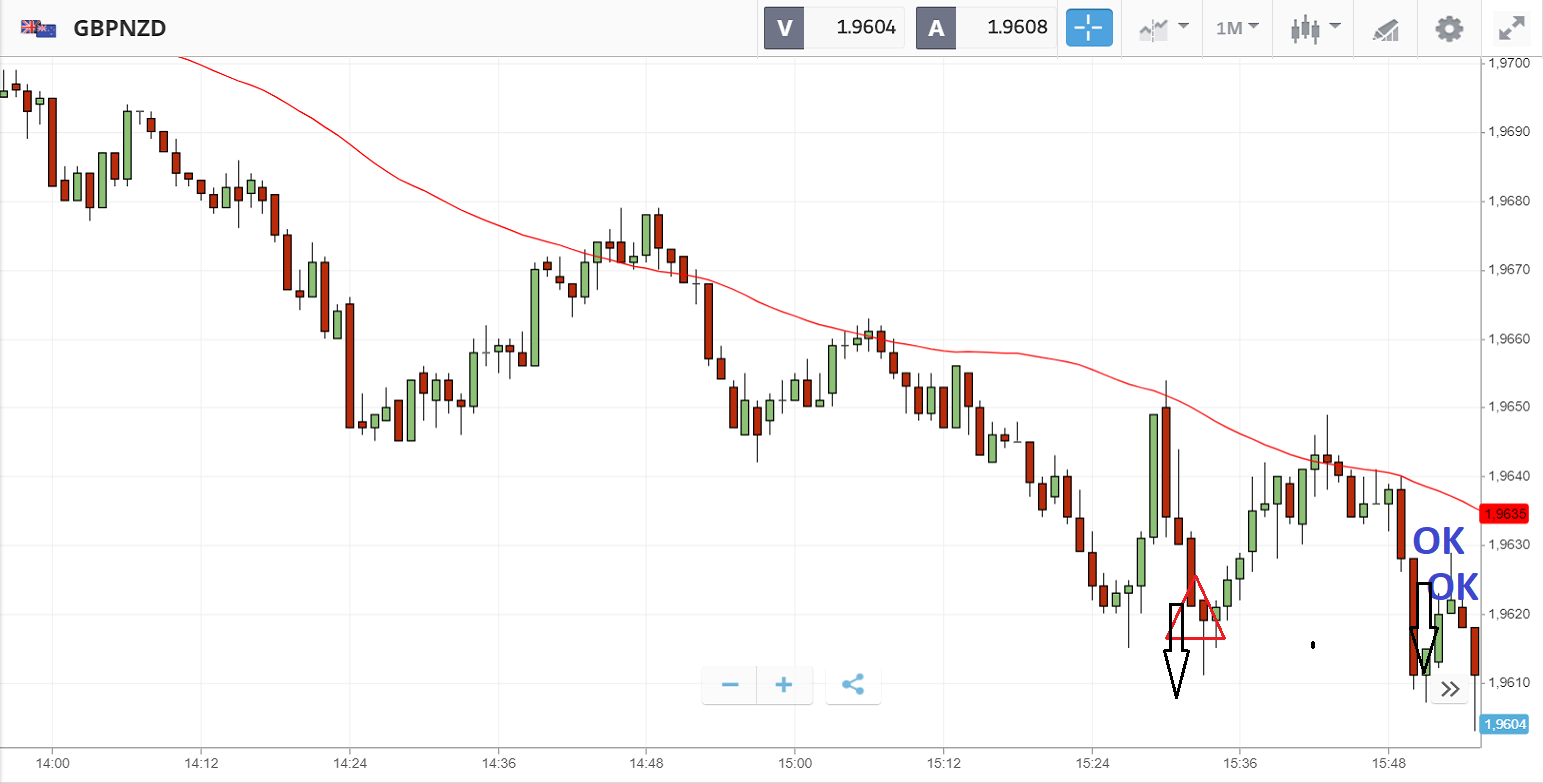
Task: Click the V sell button
Action: tap(784, 28)
